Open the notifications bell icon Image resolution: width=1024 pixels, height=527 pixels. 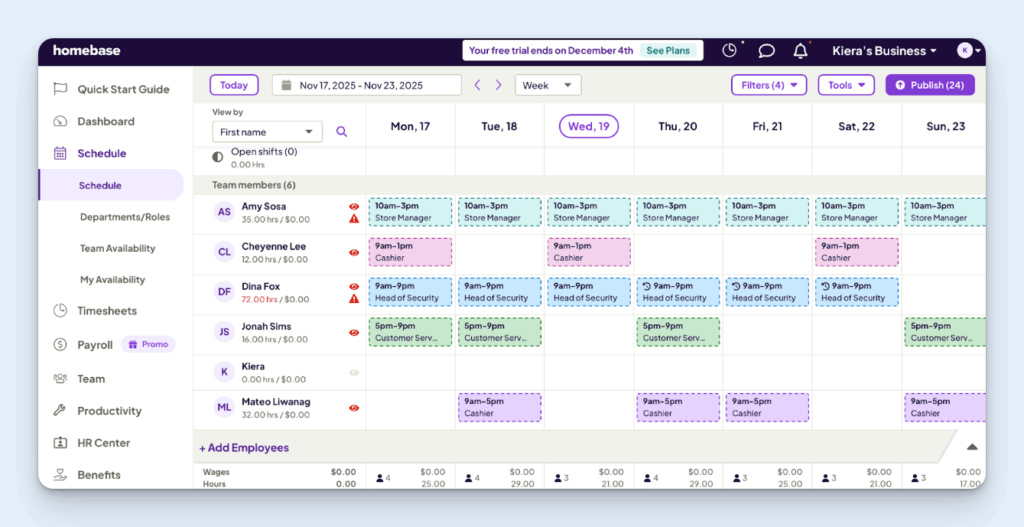800,51
